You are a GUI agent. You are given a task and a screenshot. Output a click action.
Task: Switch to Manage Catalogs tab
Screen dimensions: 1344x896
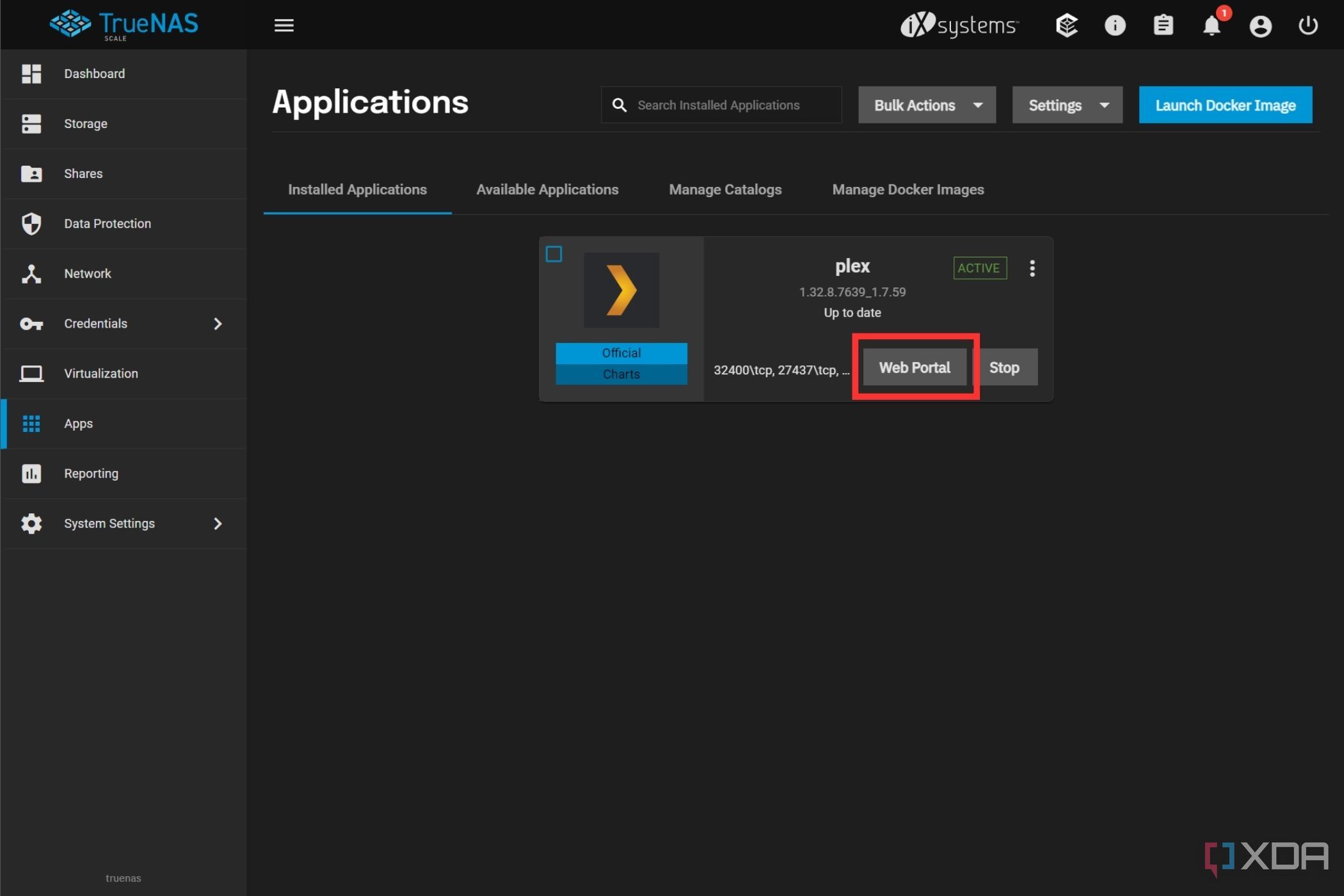[725, 189]
